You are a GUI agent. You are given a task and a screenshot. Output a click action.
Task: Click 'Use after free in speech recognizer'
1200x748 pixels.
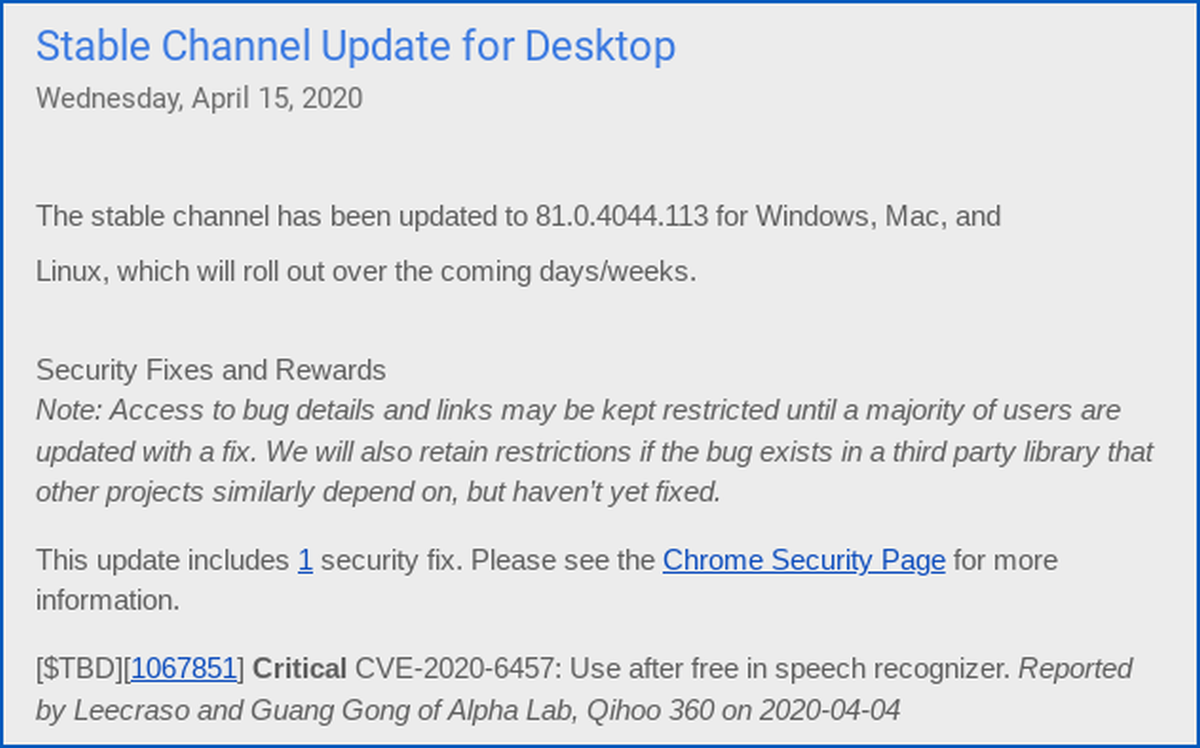(790, 669)
